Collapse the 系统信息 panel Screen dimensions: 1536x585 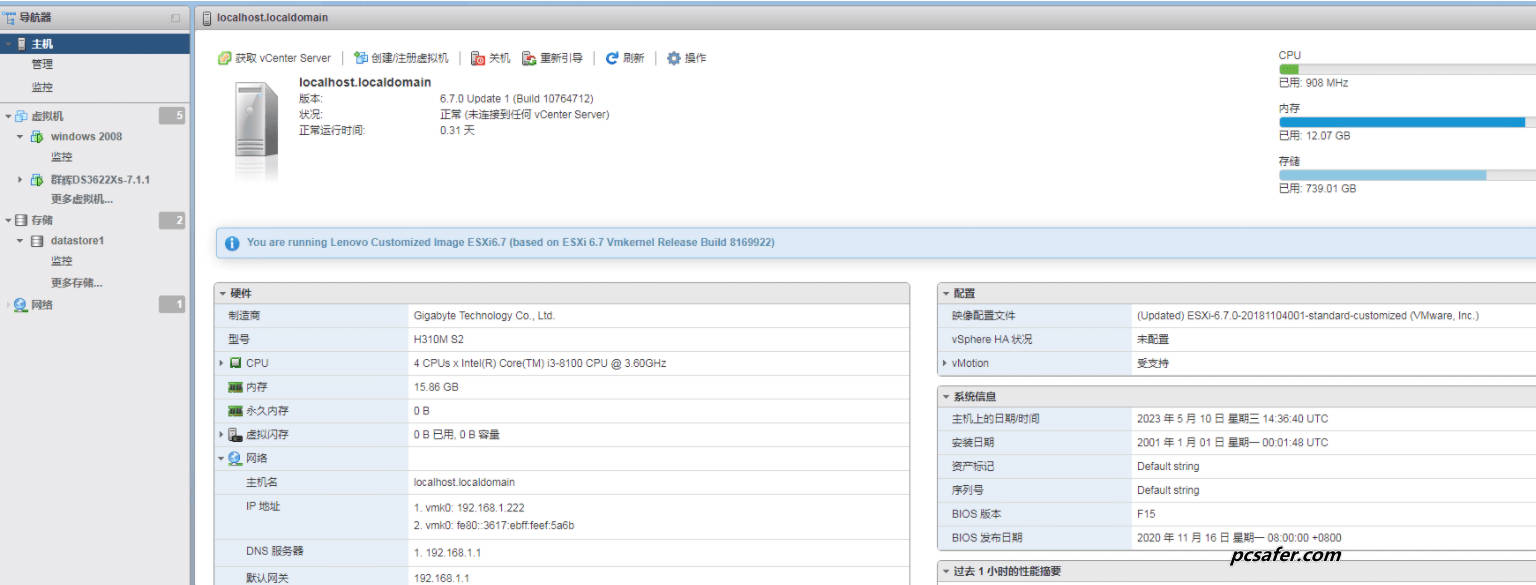coord(945,397)
